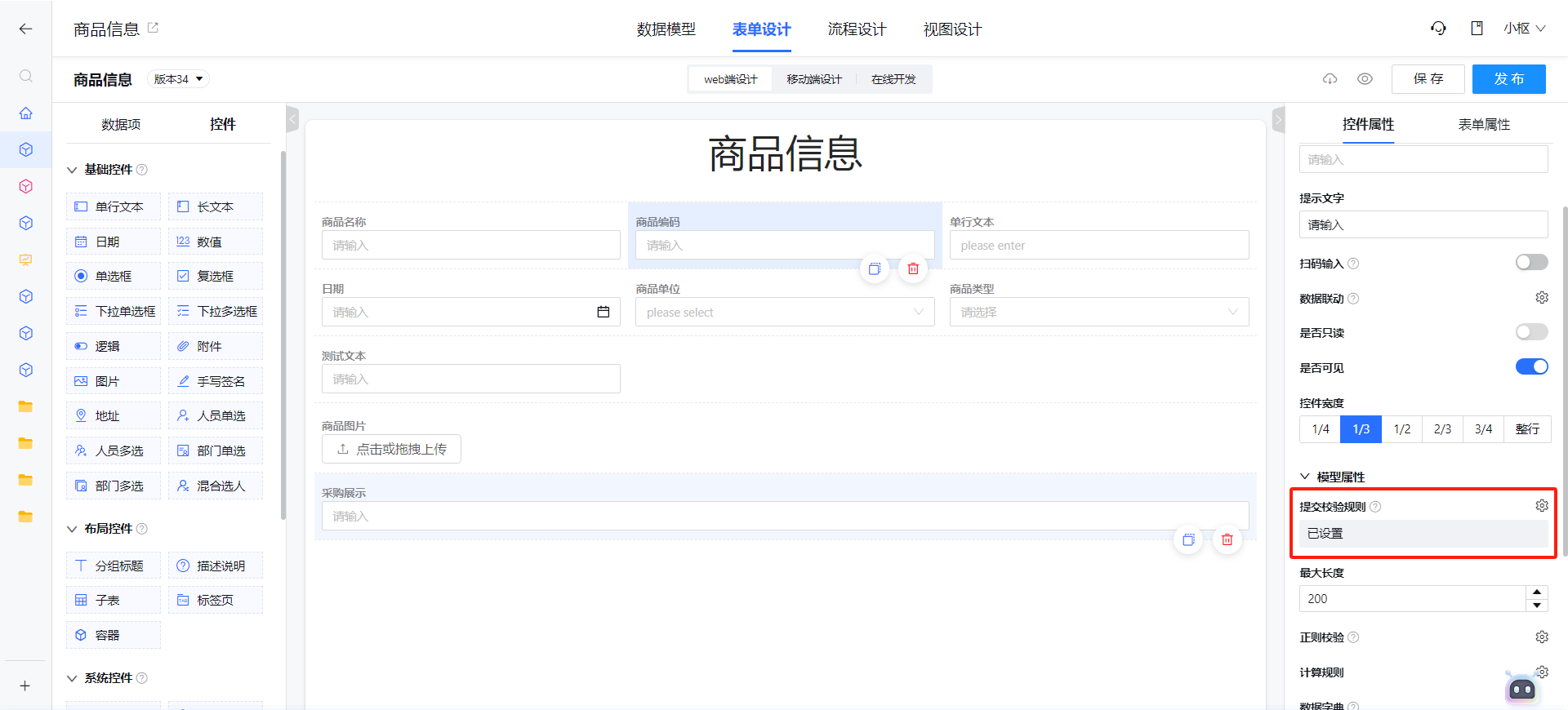Collapse the 系统控件 section
The width and height of the screenshot is (1568, 710).
(72, 678)
